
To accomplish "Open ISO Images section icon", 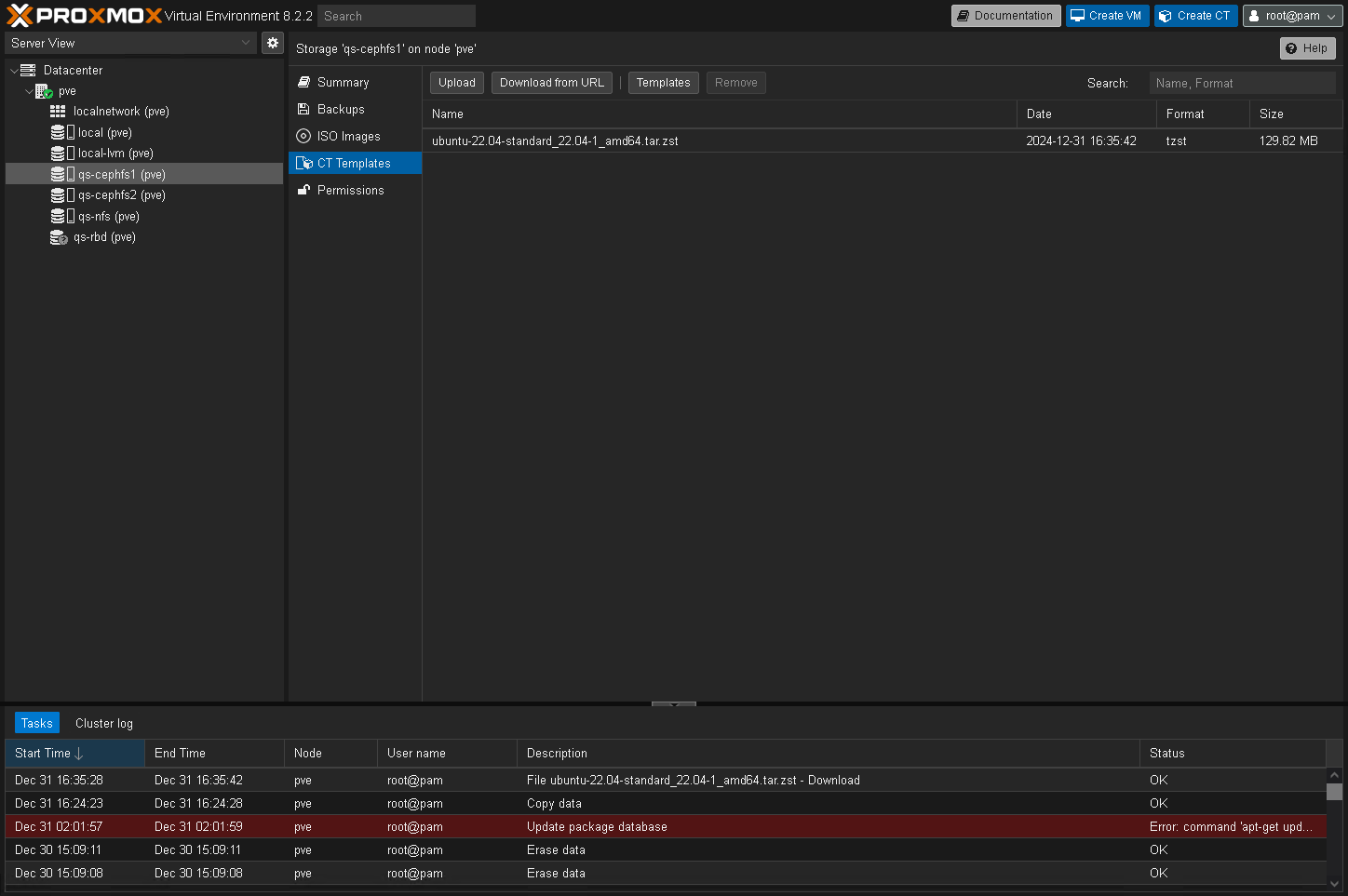I will point(303,136).
